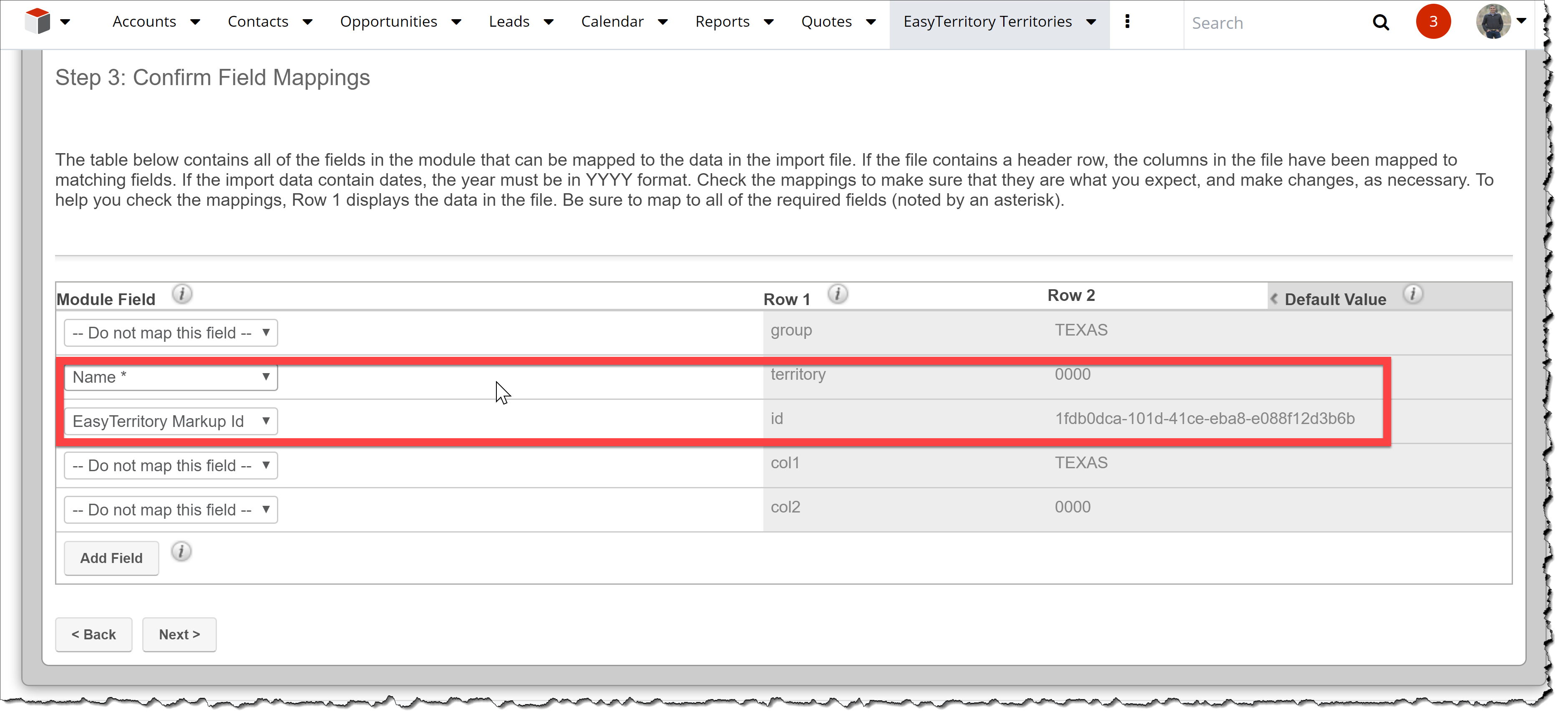The width and height of the screenshot is (1568, 722).
Task: Open the Name module field dropdown
Action: click(x=171, y=377)
